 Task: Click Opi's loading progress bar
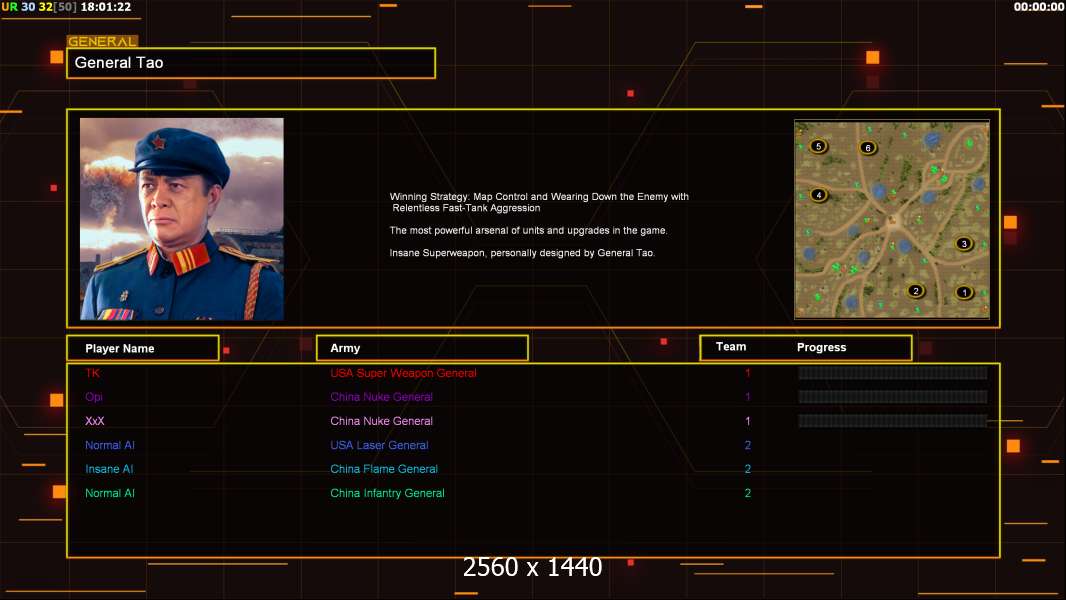point(893,397)
